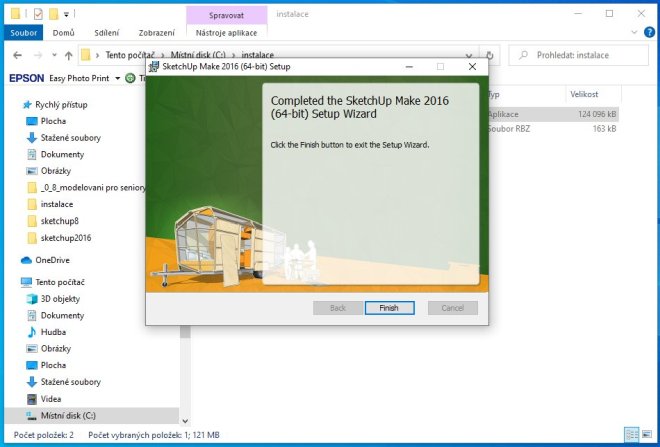Screen dimensions: 660x447
Task: Click the EPSON logo on toolbar
Action: point(27,78)
